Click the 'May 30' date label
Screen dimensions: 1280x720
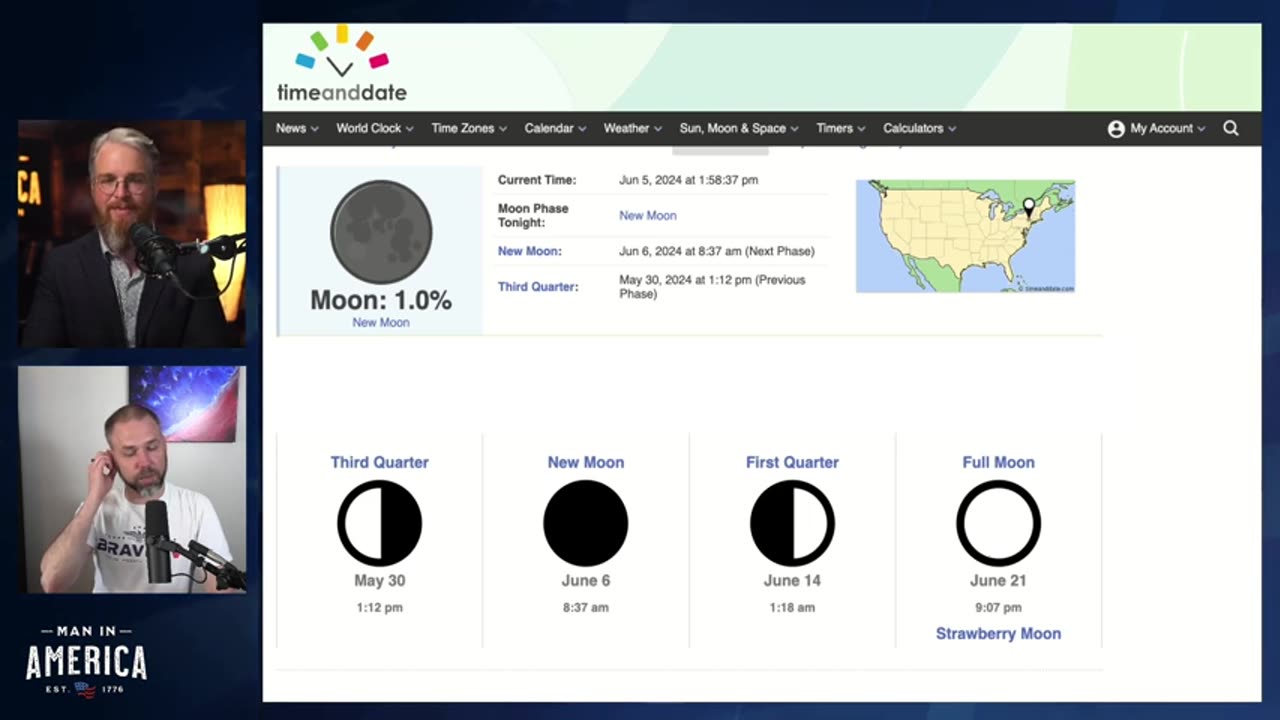[x=379, y=580]
